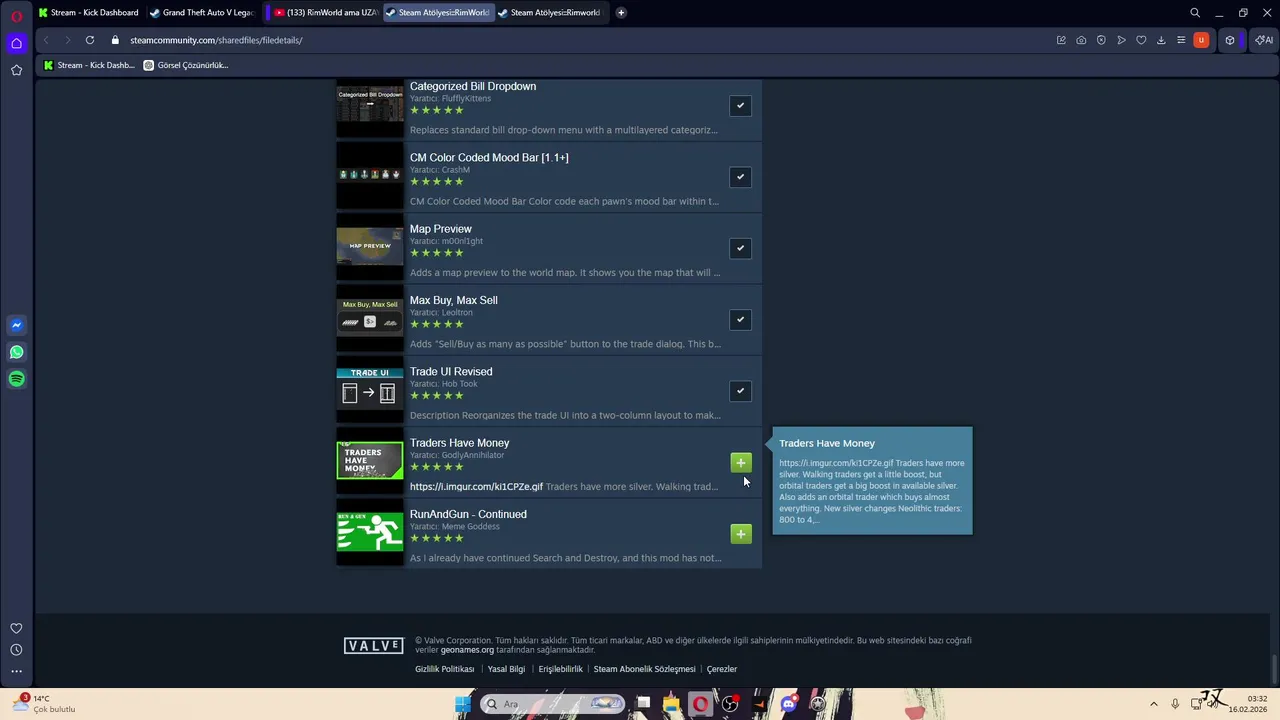Open Categorized Bill Dropdown mod title
Viewport: 1280px width, 720px height.
473,86
